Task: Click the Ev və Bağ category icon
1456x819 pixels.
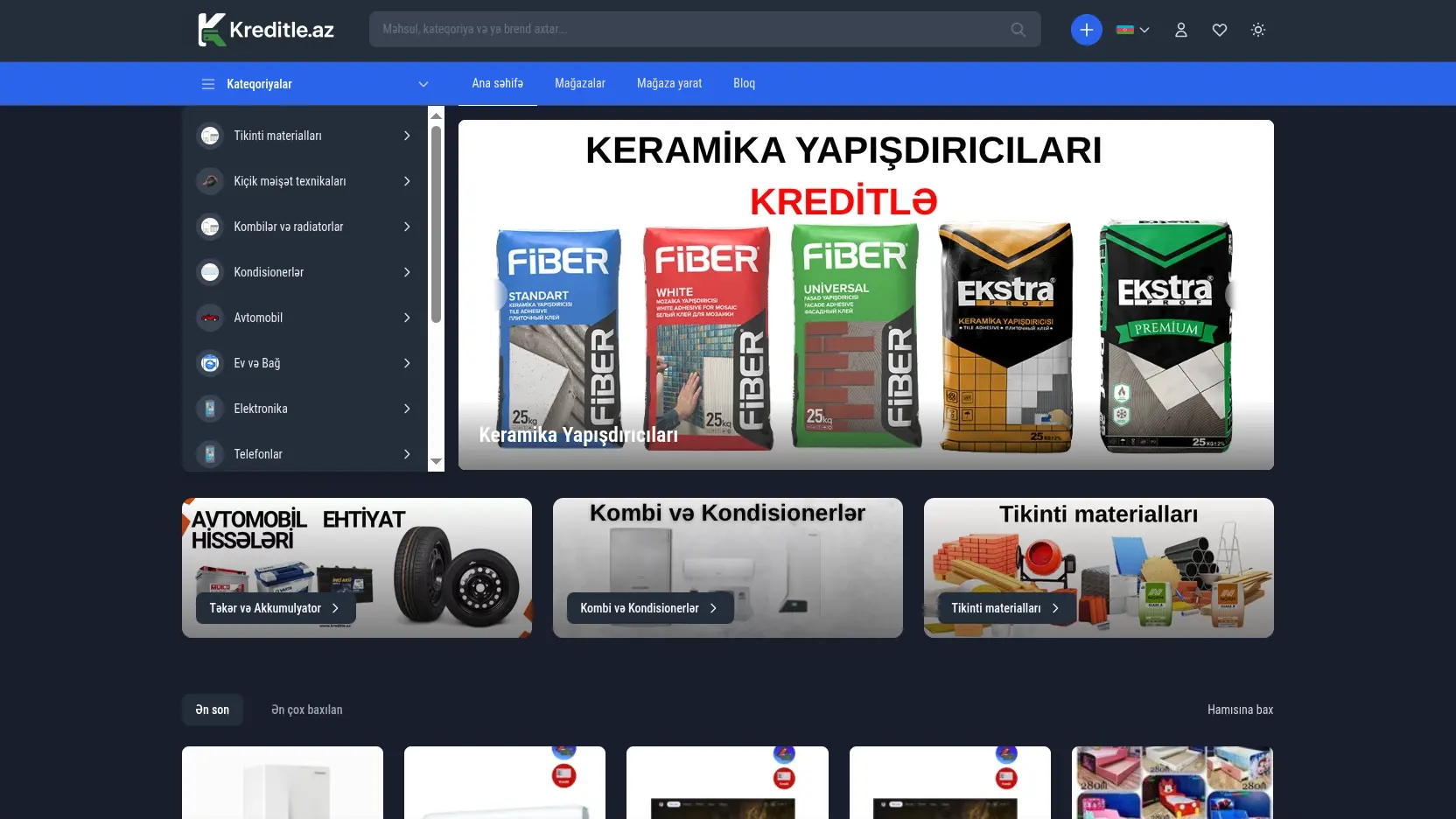Action: coord(210,363)
